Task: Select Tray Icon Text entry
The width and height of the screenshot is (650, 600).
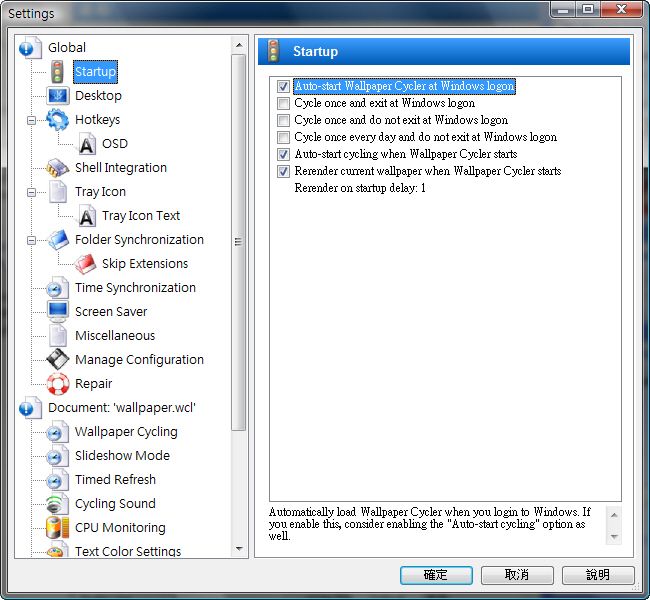Action: 141,216
